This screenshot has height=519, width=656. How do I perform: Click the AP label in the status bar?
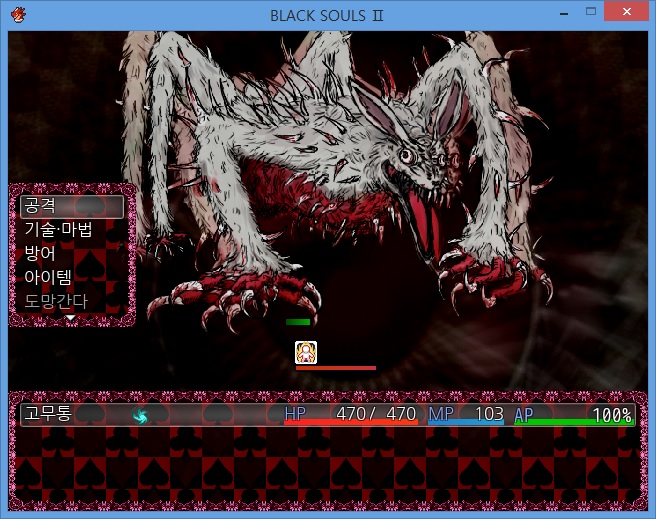pos(523,415)
